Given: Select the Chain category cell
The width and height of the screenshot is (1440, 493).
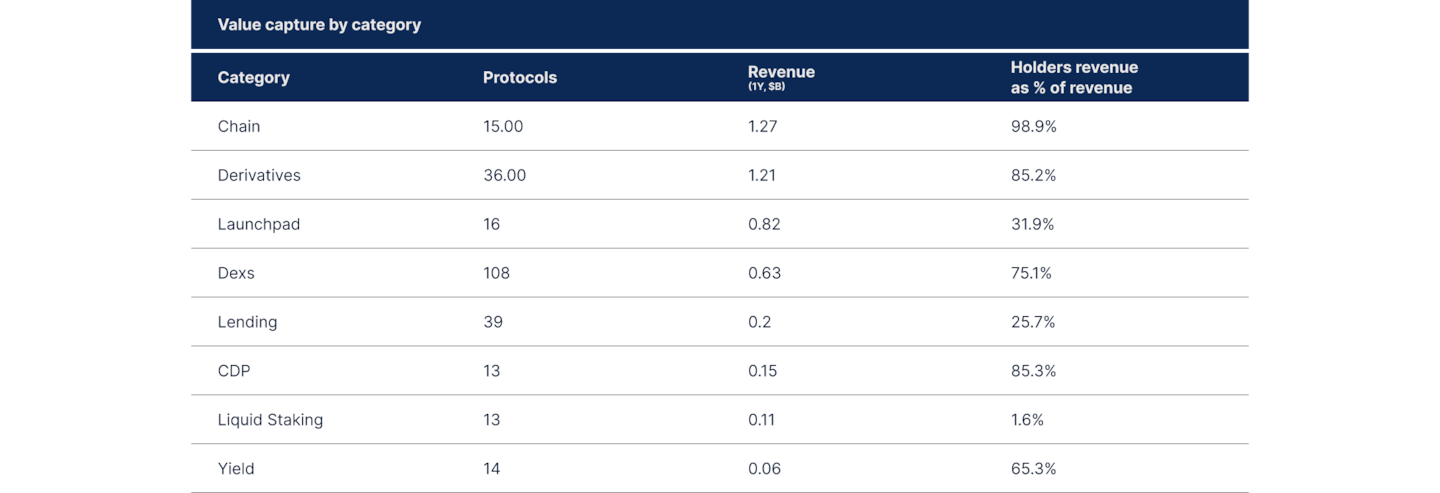Looking at the screenshot, I should click(x=239, y=127).
